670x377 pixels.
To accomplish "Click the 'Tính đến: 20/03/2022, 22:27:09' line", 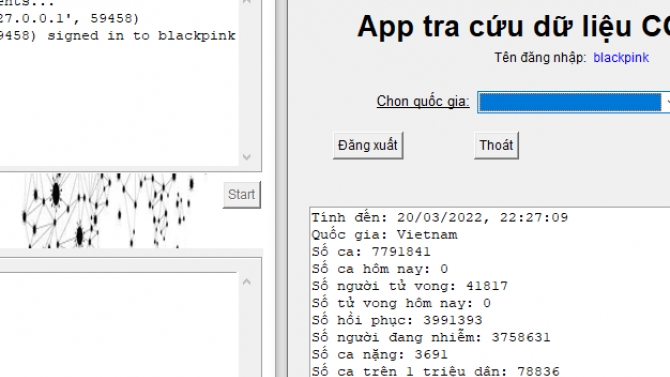I will click(x=440, y=218).
